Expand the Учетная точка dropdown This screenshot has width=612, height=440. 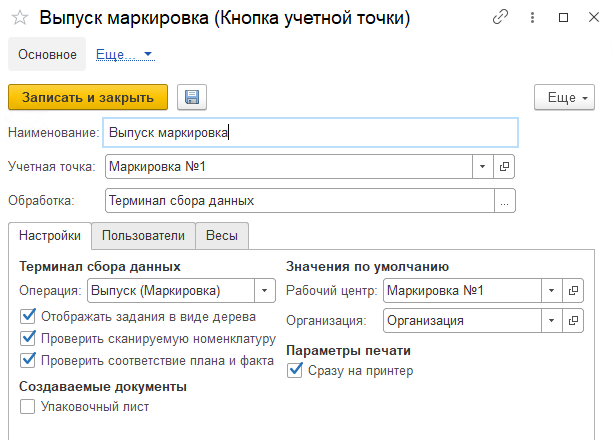point(482,166)
